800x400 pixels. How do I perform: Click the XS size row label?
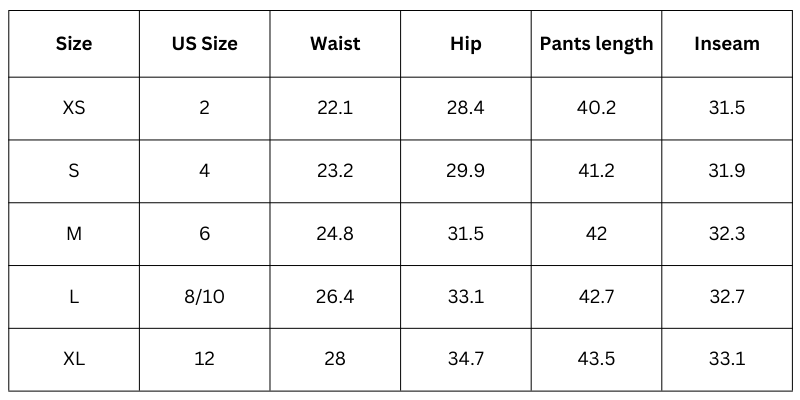pyautogui.click(x=74, y=108)
